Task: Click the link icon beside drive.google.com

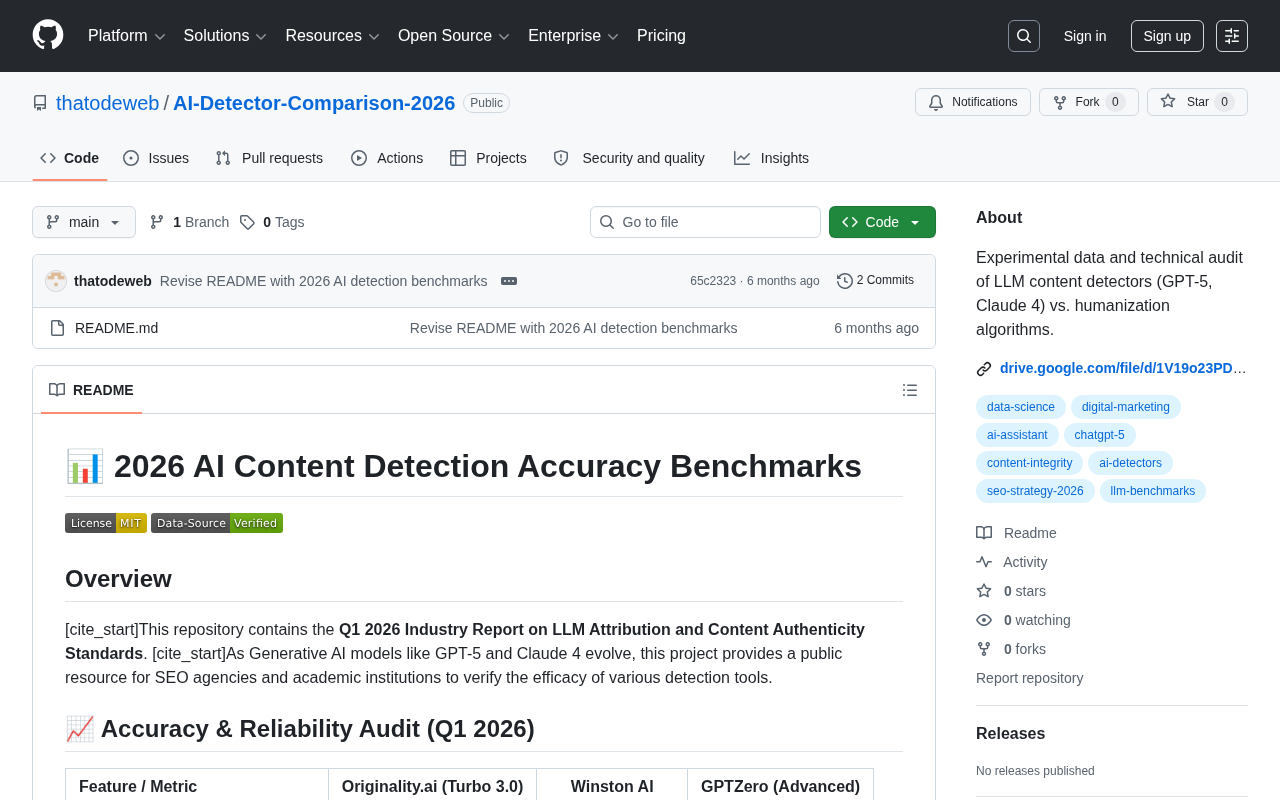Action: click(x=984, y=369)
